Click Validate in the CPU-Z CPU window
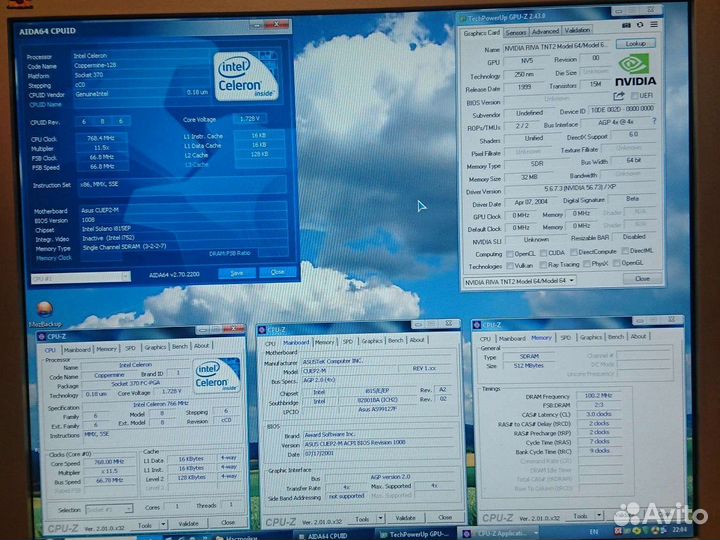This screenshot has width=720, height=540. point(188,523)
